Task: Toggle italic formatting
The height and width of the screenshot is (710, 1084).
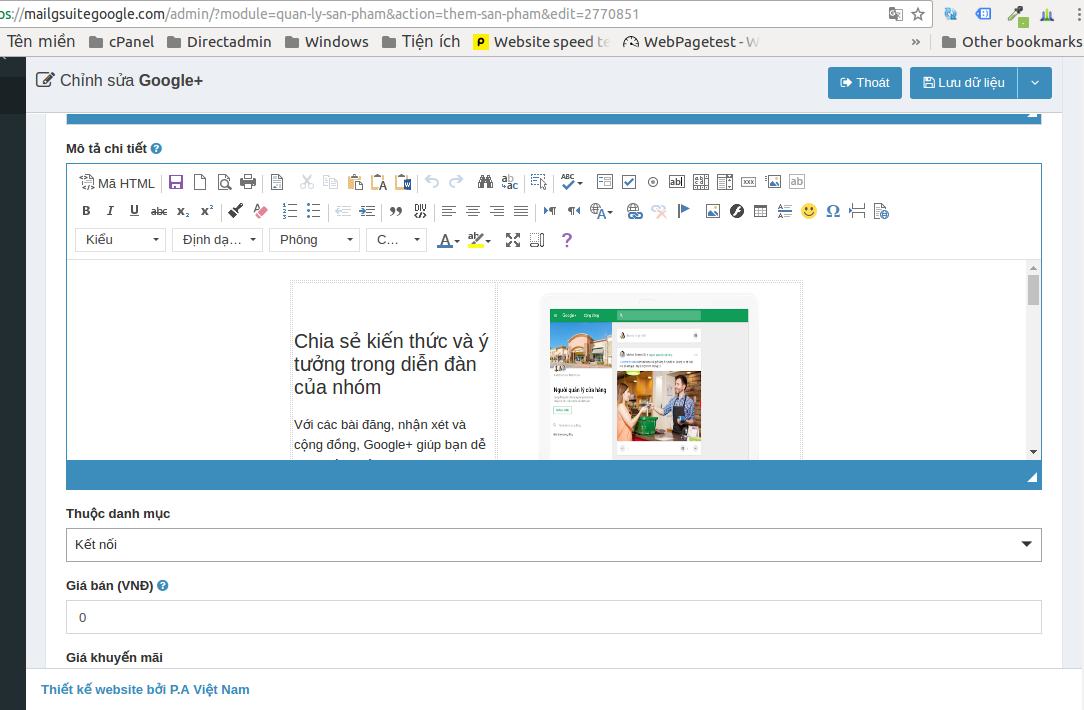Action: (x=110, y=211)
